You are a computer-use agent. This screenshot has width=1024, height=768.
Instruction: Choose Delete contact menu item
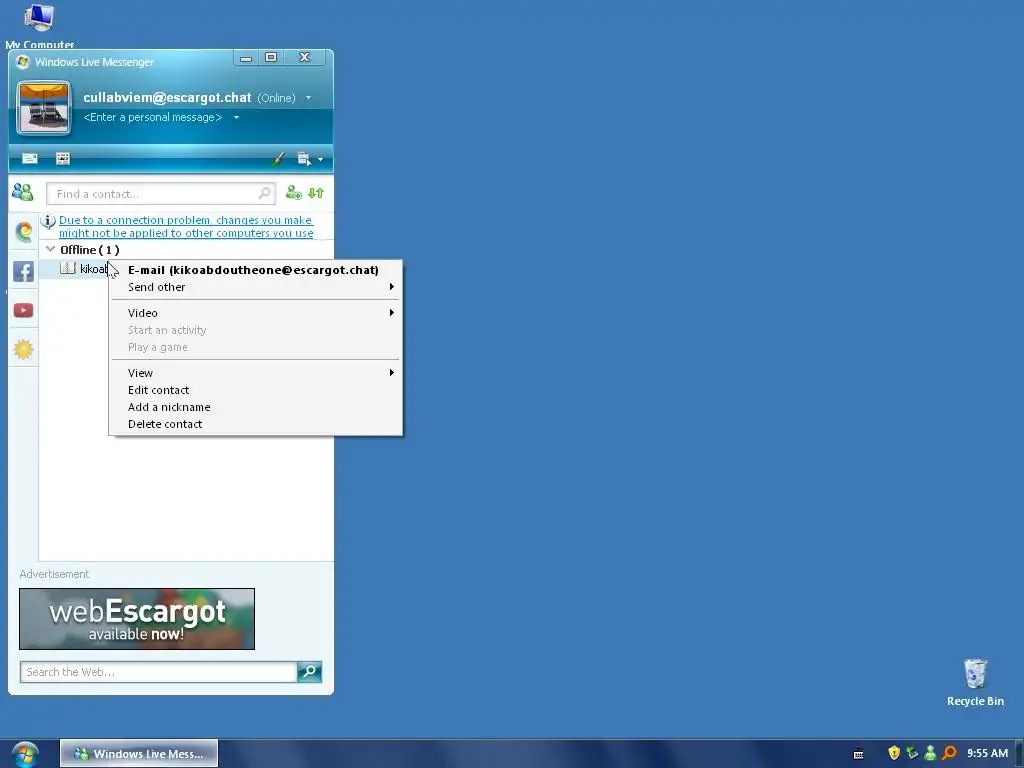[255, 424]
